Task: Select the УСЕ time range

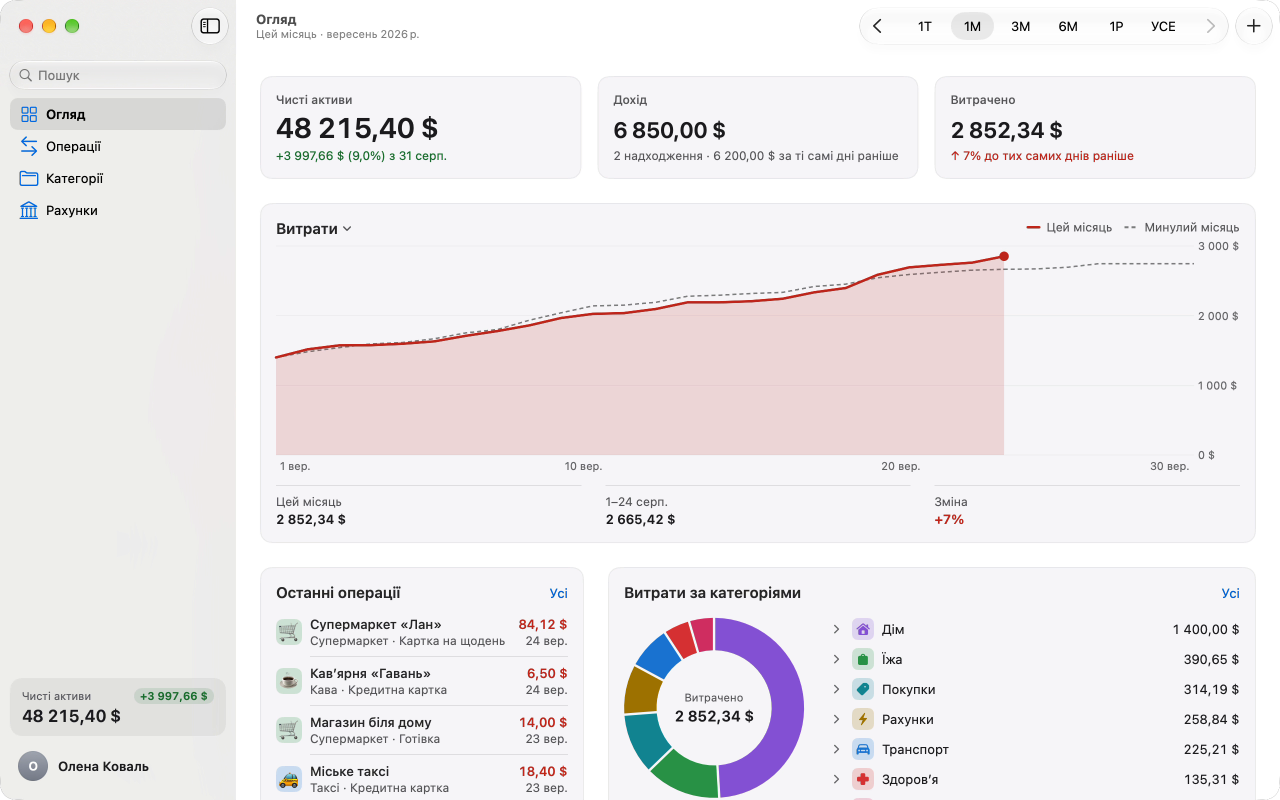Action: coord(1163,26)
